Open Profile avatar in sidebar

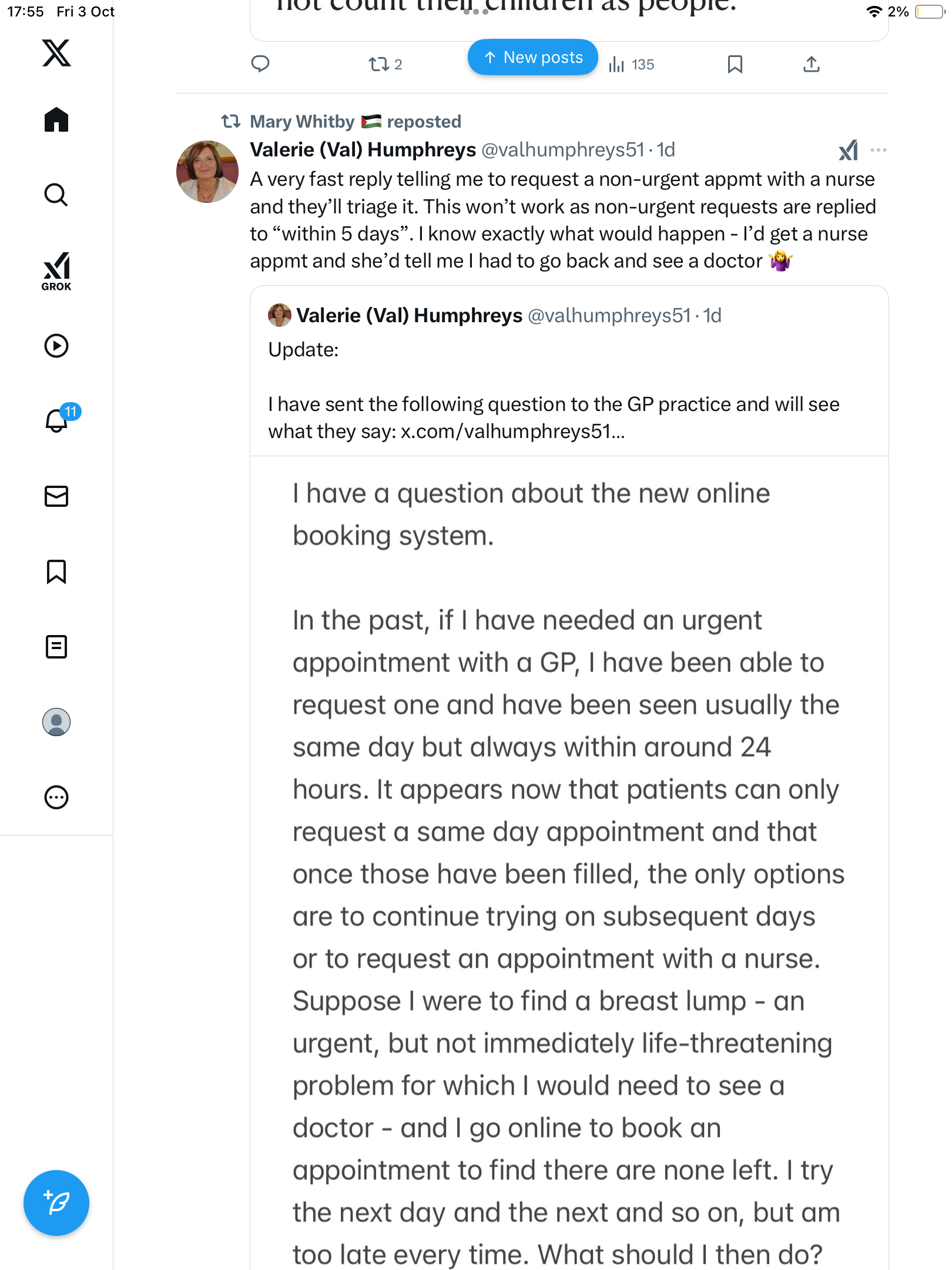(56, 722)
